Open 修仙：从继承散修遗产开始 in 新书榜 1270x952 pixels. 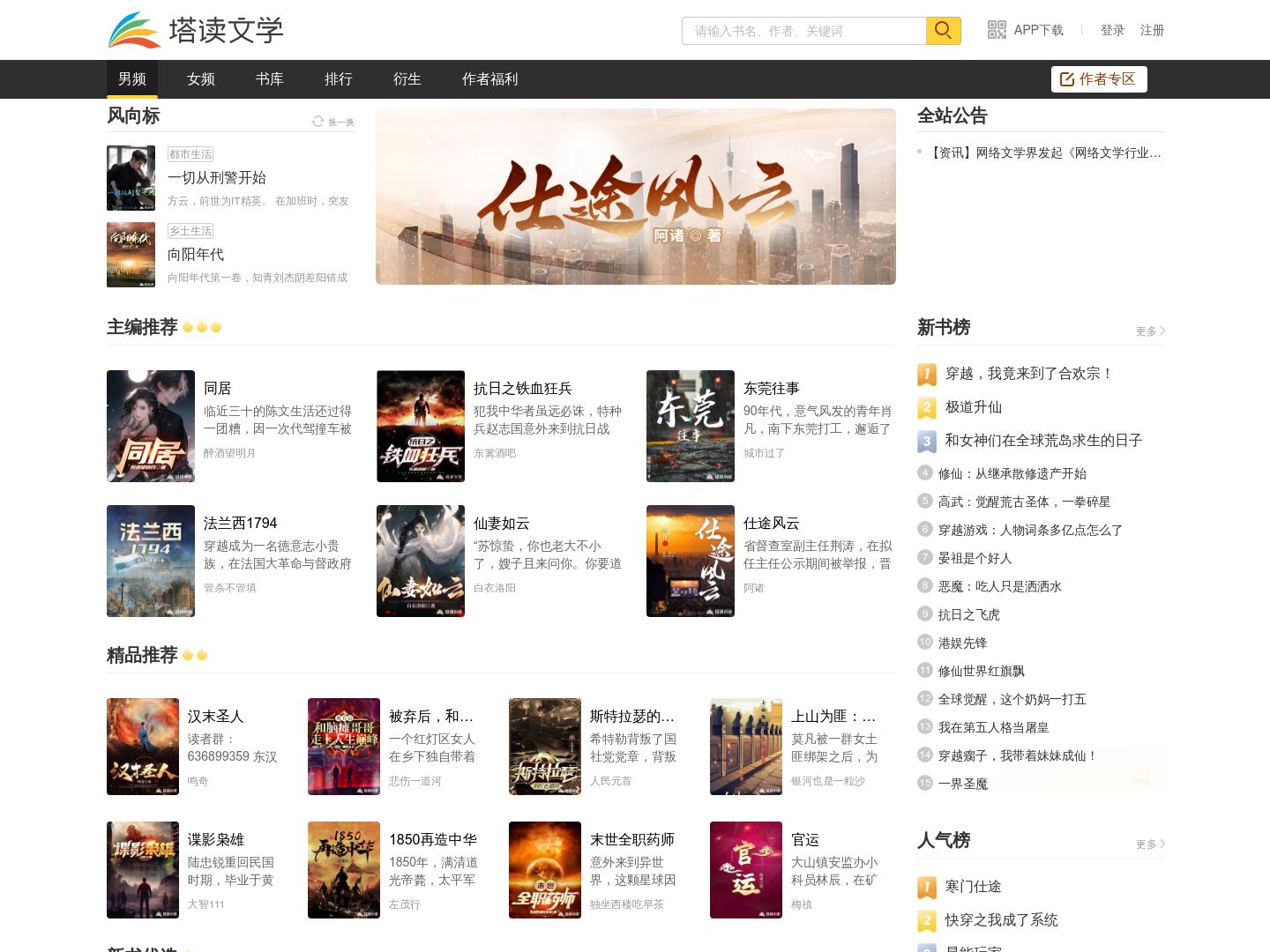point(1012,473)
